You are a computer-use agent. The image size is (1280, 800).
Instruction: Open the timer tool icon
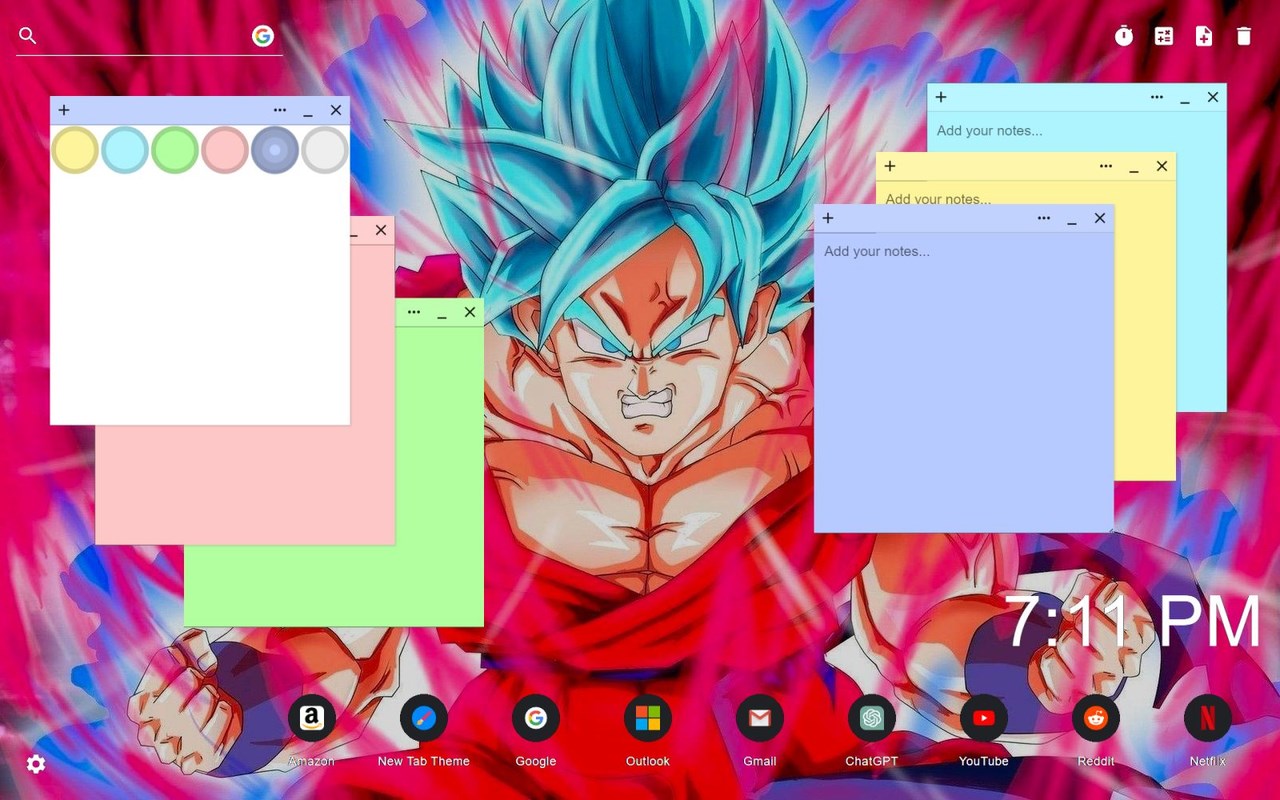(1124, 36)
